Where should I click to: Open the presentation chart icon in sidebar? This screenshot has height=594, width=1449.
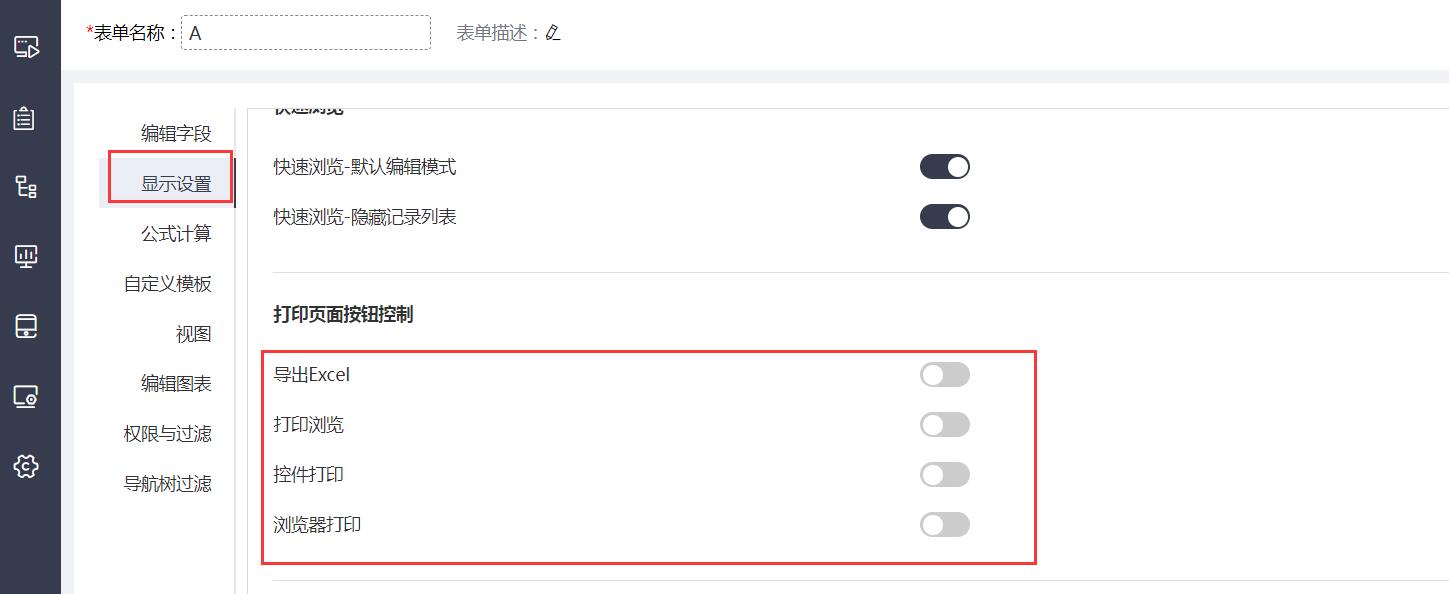(x=26, y=257)
